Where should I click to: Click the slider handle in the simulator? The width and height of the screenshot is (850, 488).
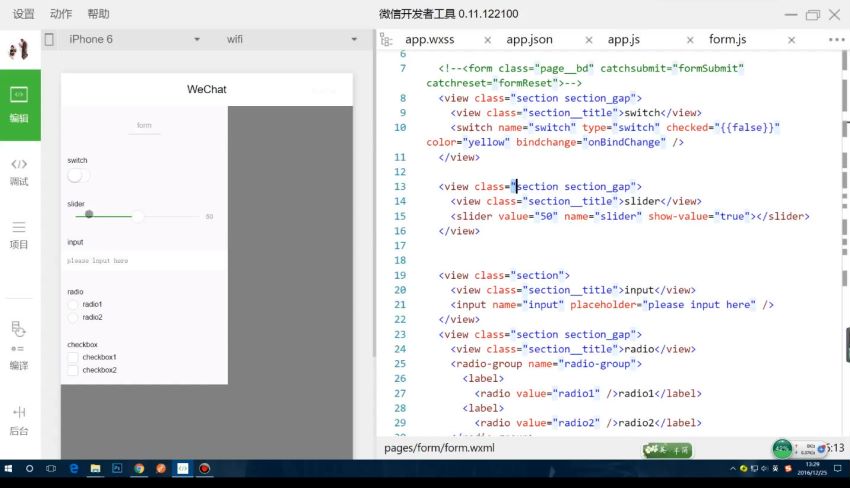pos(139,216)
